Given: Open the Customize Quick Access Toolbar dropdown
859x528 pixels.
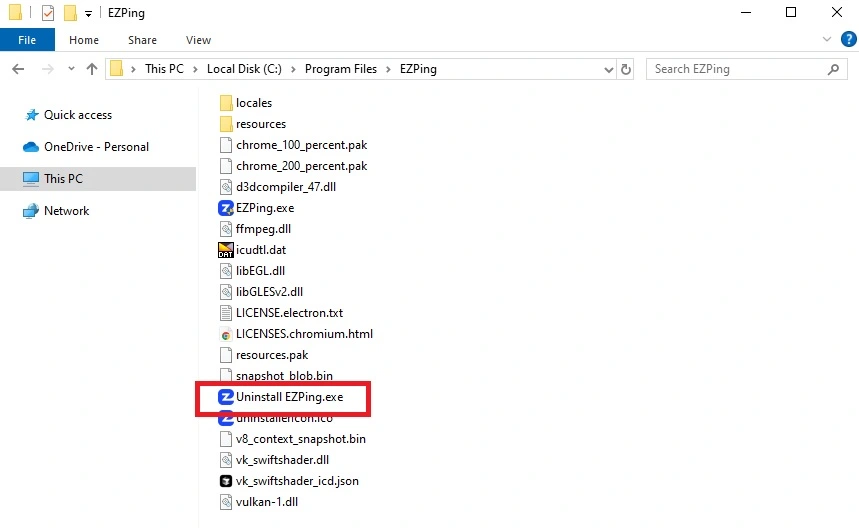Looking at the screenshot, I should (x=88, y=13).
